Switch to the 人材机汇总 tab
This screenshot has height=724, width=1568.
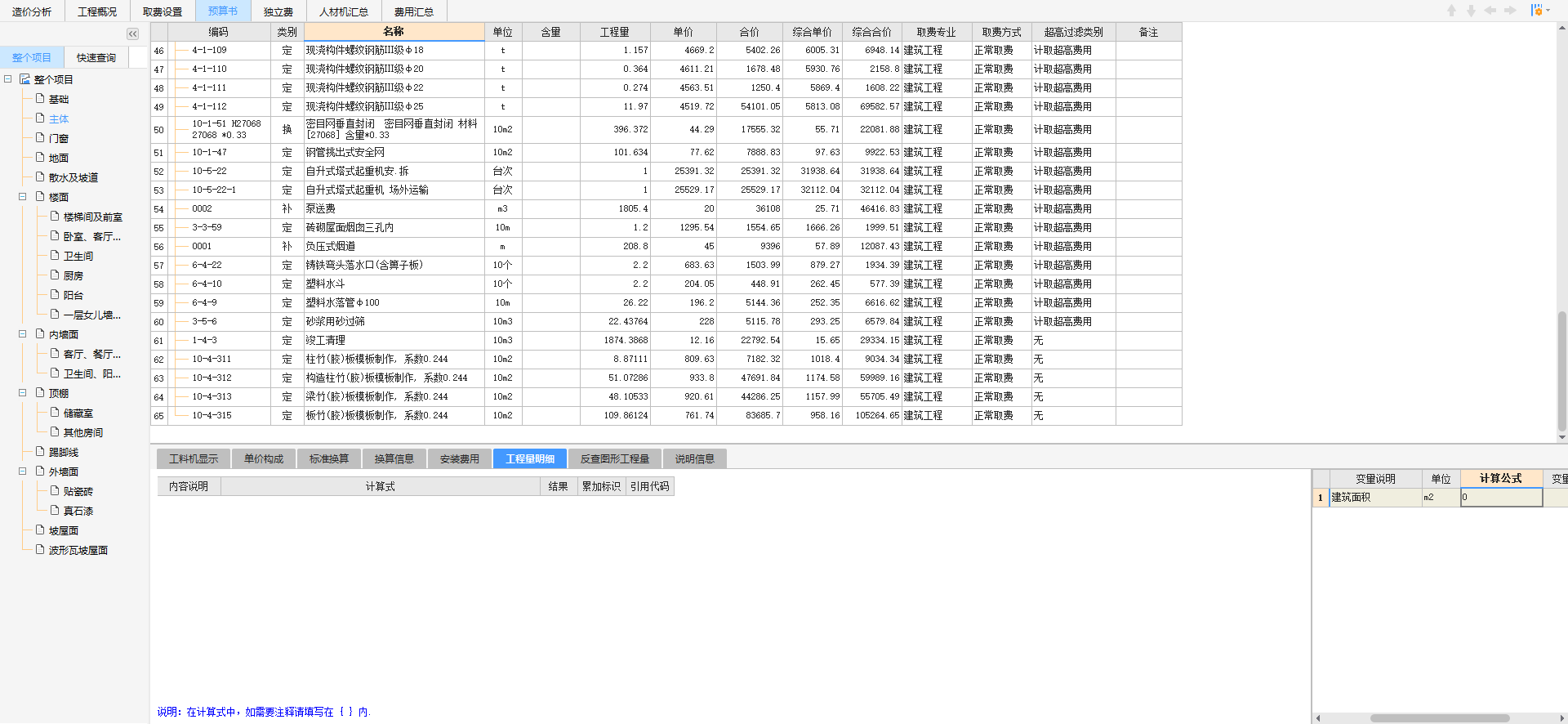[x=344, y=11]
